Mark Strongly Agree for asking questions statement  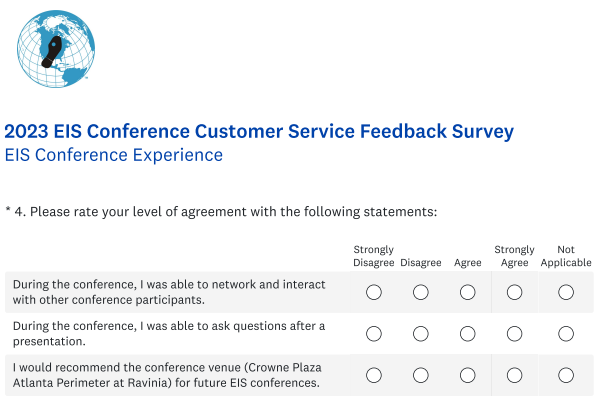coord(514,334)
